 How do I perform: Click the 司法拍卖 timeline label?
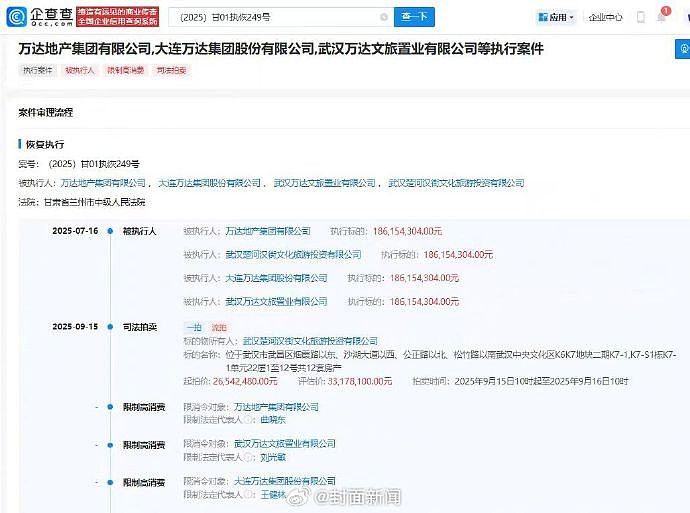140,327
